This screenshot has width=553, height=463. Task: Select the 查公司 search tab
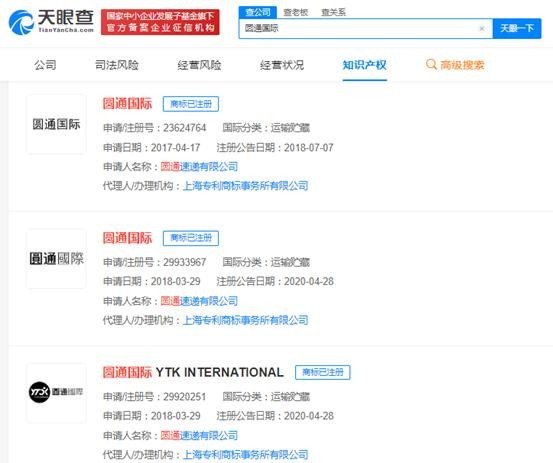pyautogui.click(x=258, y=12)
